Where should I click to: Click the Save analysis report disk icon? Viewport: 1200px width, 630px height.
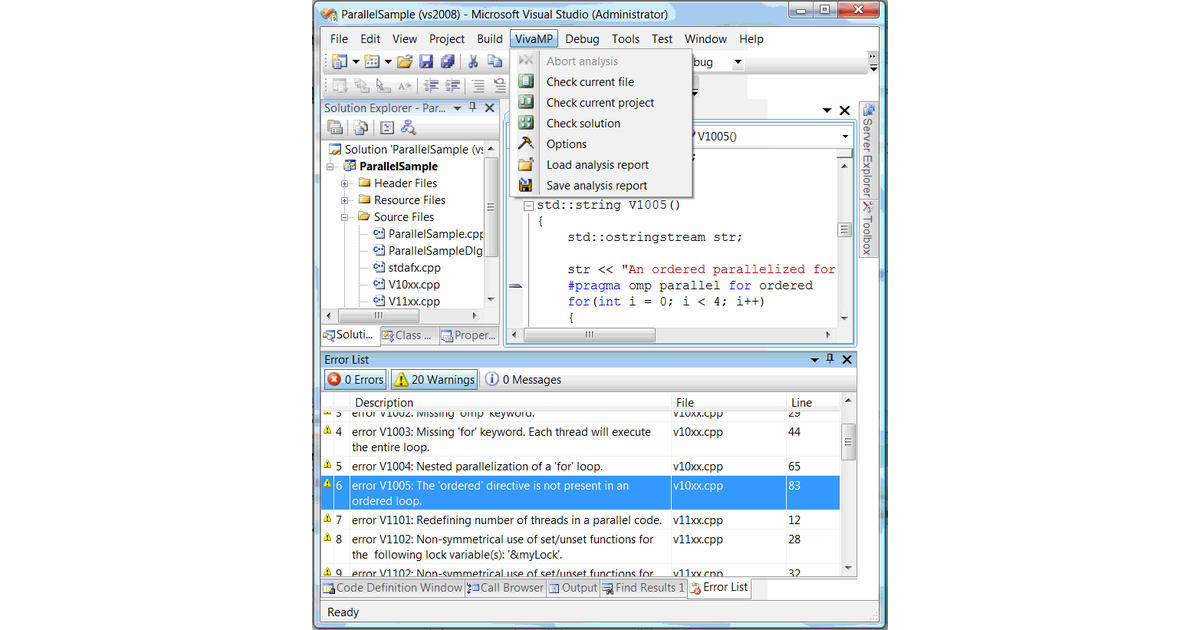(525, 185)
